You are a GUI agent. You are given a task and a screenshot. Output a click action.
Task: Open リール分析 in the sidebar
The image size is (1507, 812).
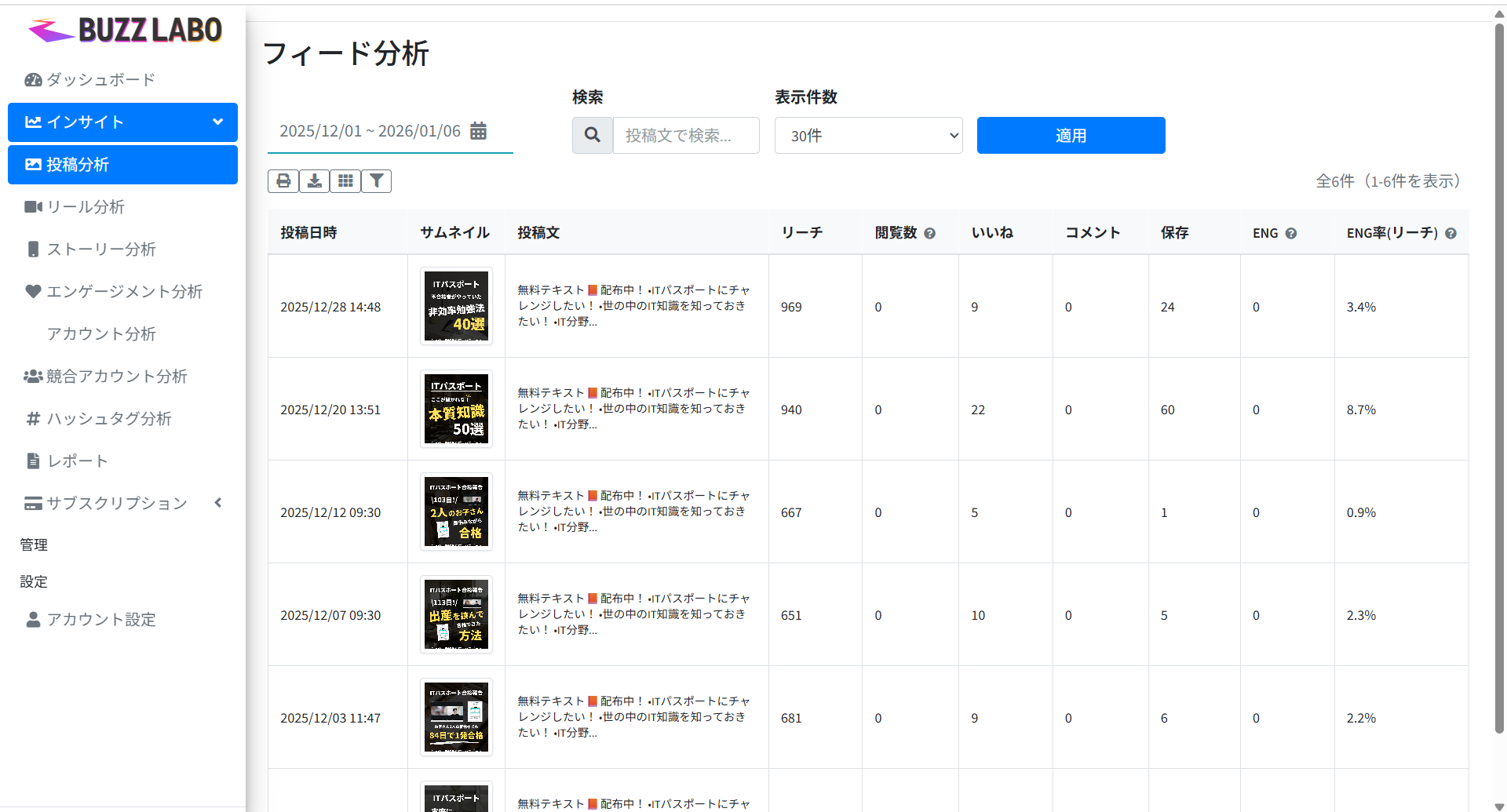pos(86,207)
